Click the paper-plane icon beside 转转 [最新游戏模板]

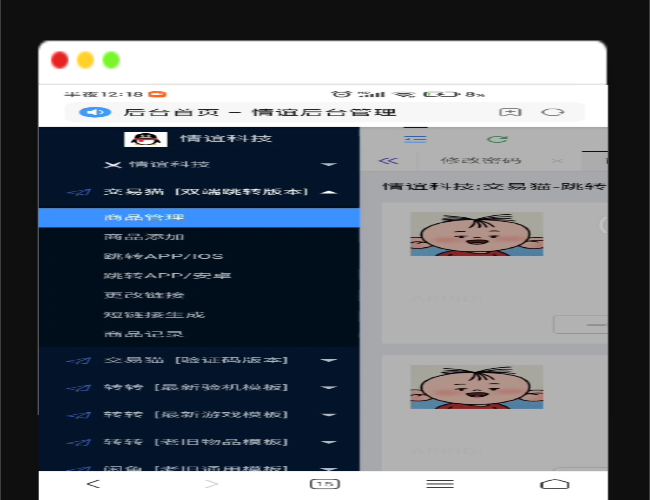(79, 415)
